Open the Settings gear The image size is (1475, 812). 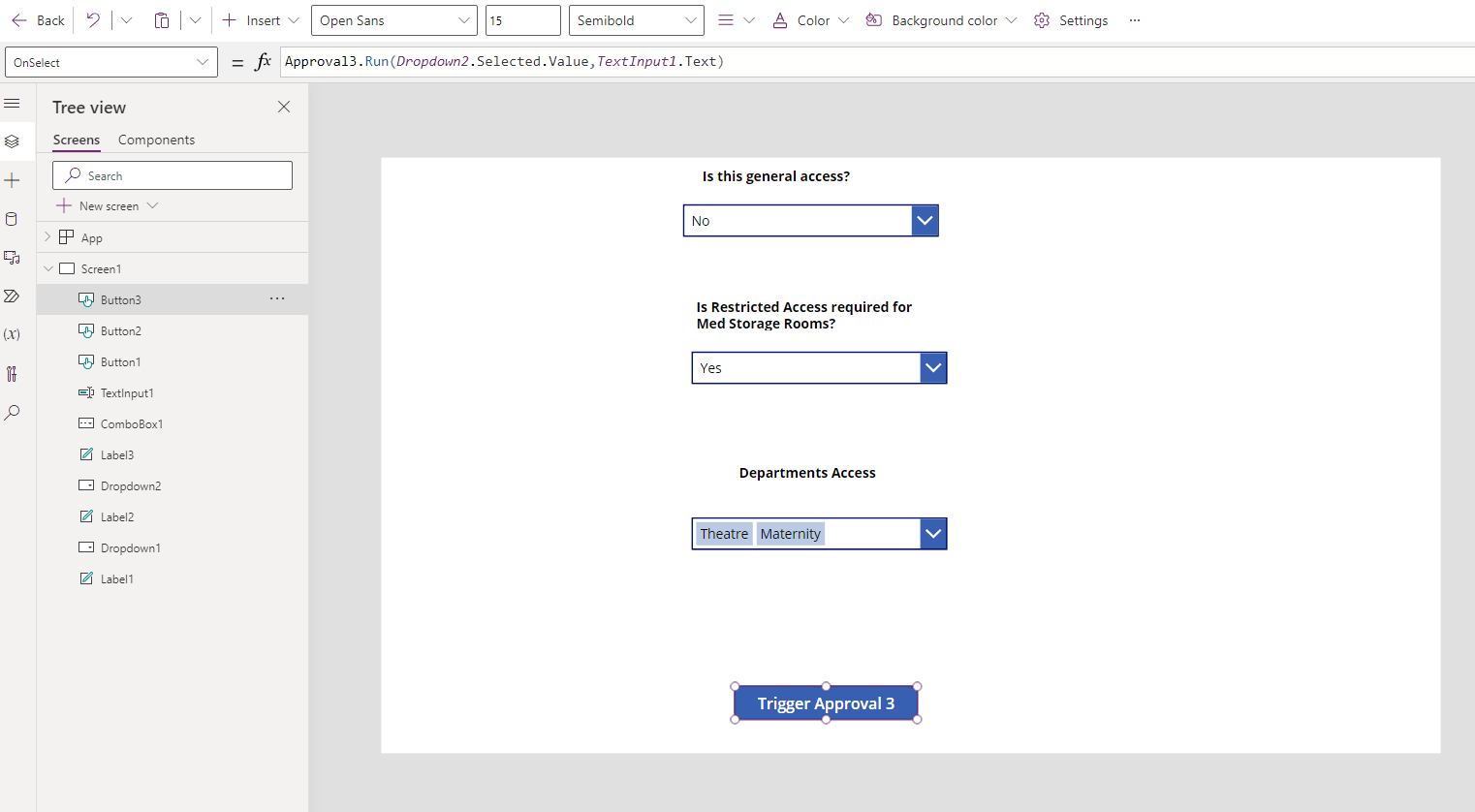(x=1071, y=20)
